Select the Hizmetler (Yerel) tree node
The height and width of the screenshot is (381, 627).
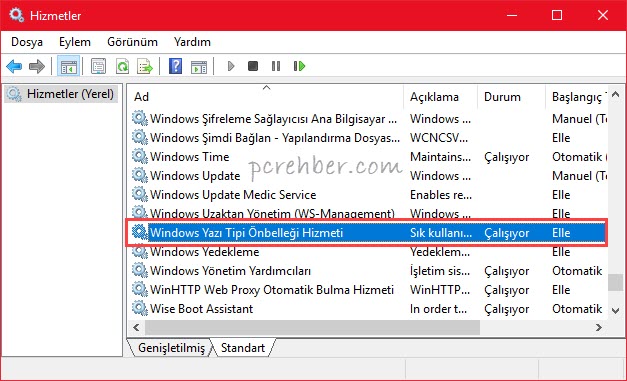click(61, 94)
